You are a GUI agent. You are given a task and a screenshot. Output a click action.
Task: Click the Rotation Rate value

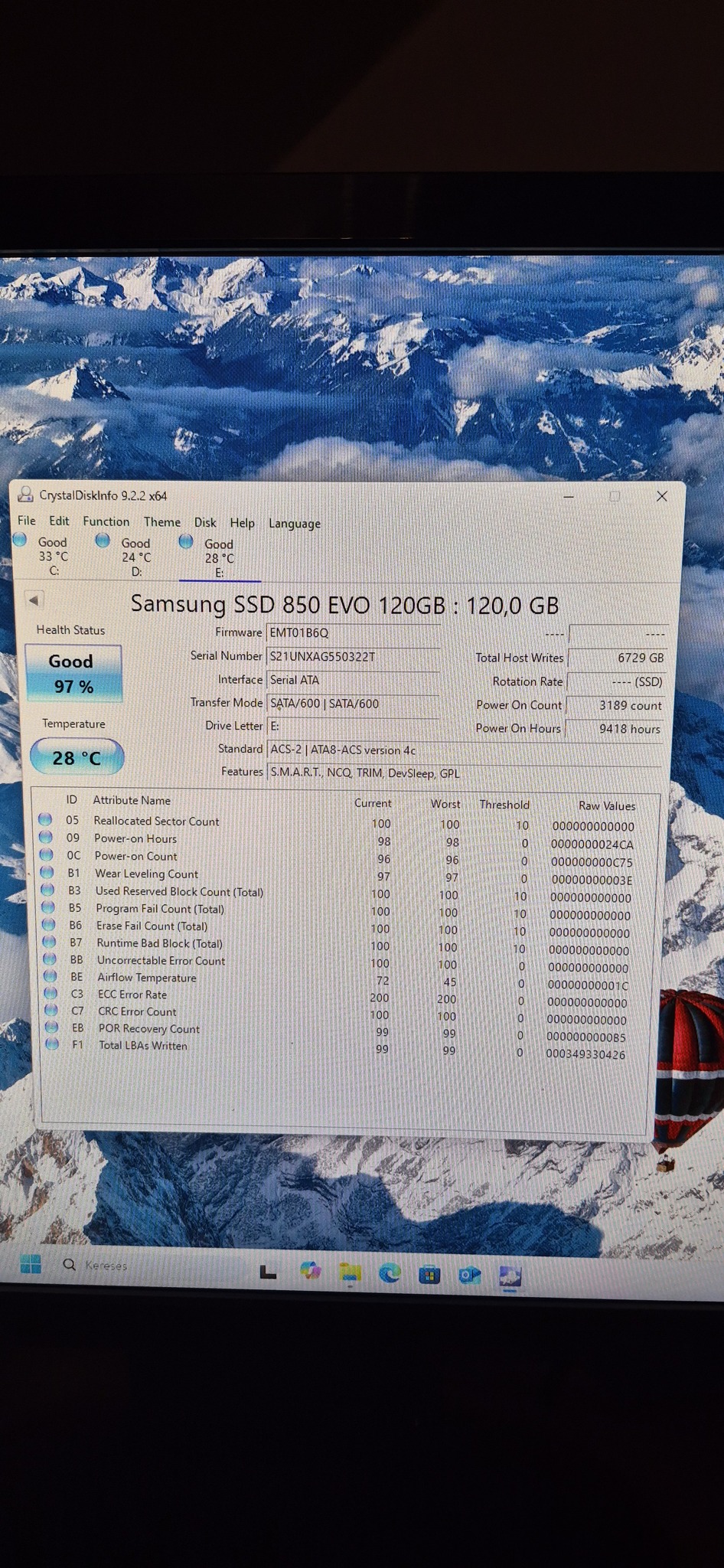coord(616,681)
